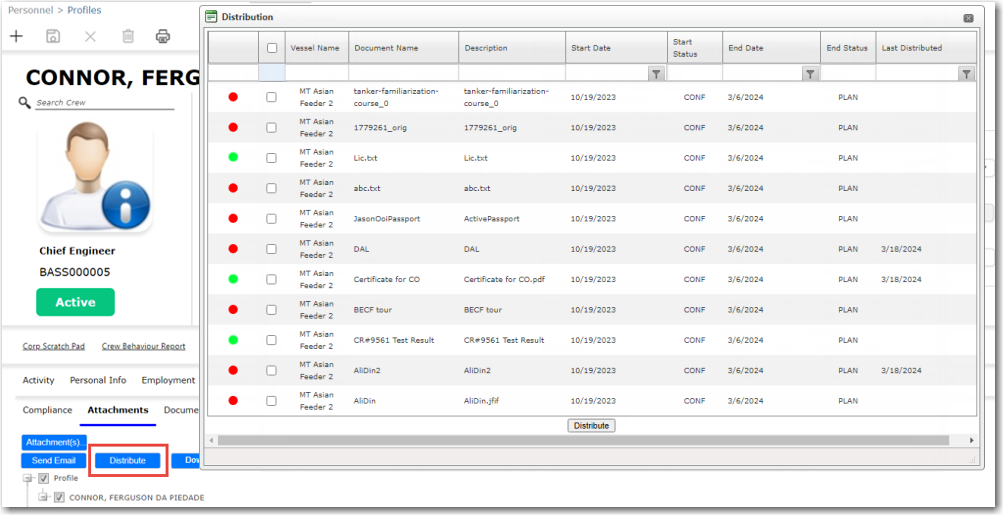Open the Corp Scratch Pad link
1003x515 pixels.
[x=54, y=347]
